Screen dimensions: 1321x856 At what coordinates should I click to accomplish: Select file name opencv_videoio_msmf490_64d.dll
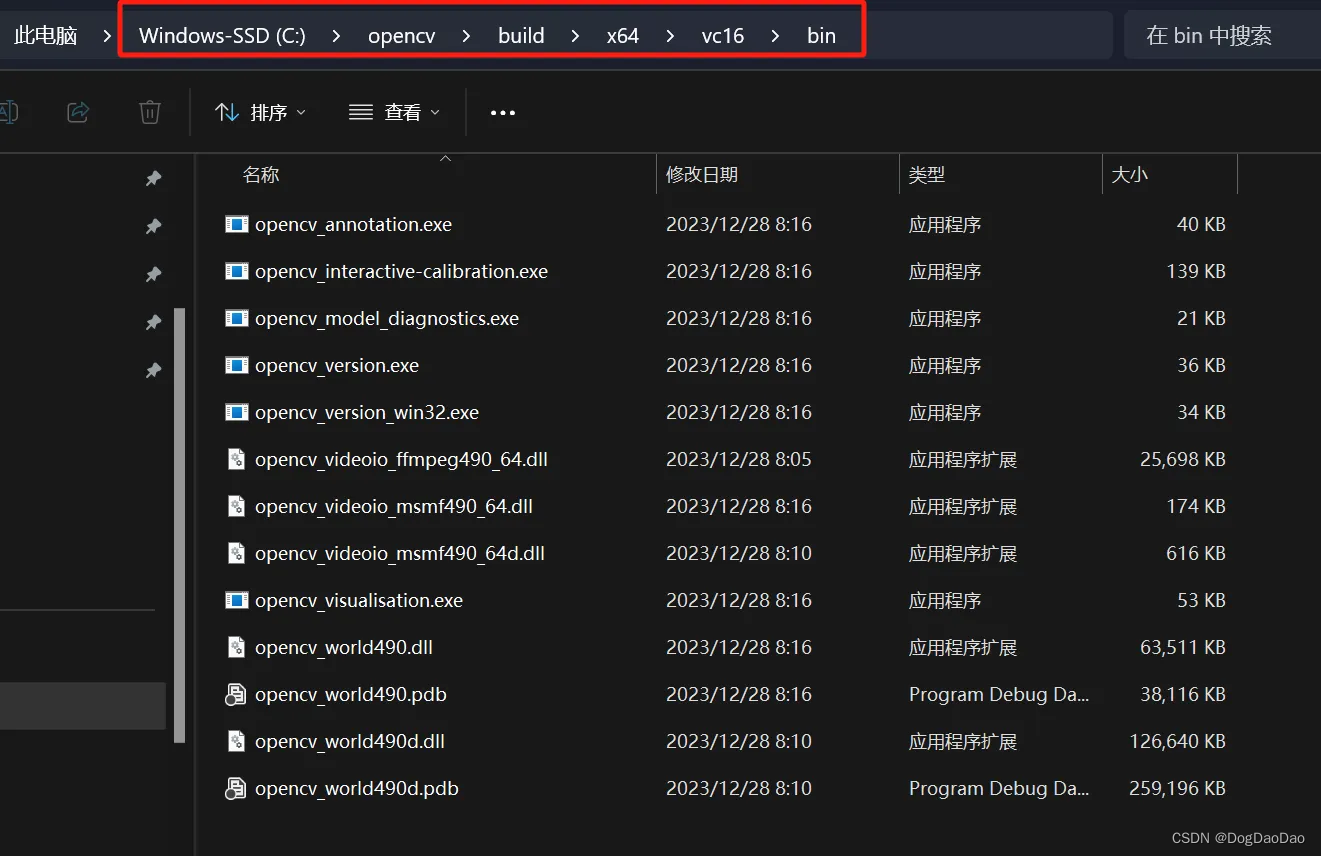[x=400, y=554]
